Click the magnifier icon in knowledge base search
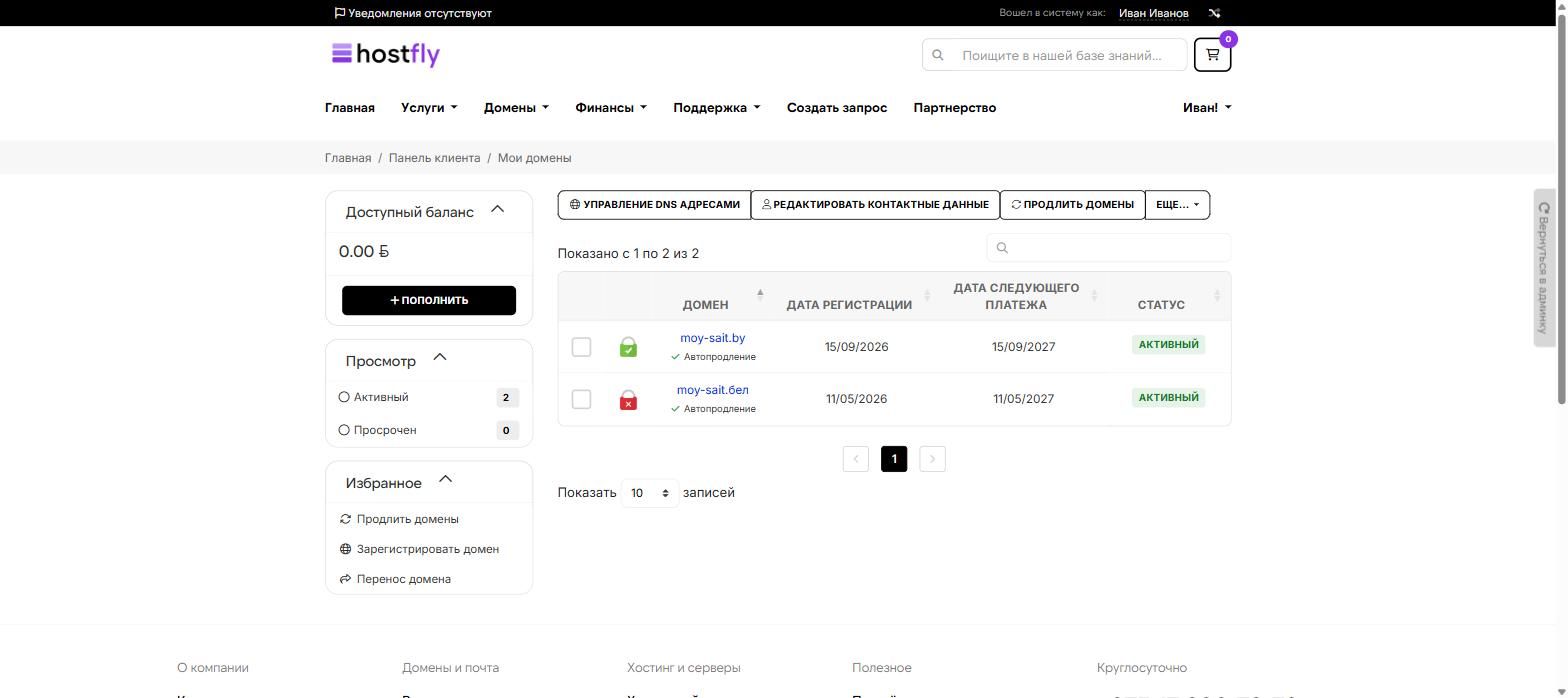This screenshot has width=1568, height=698. [x=938, y=55]
